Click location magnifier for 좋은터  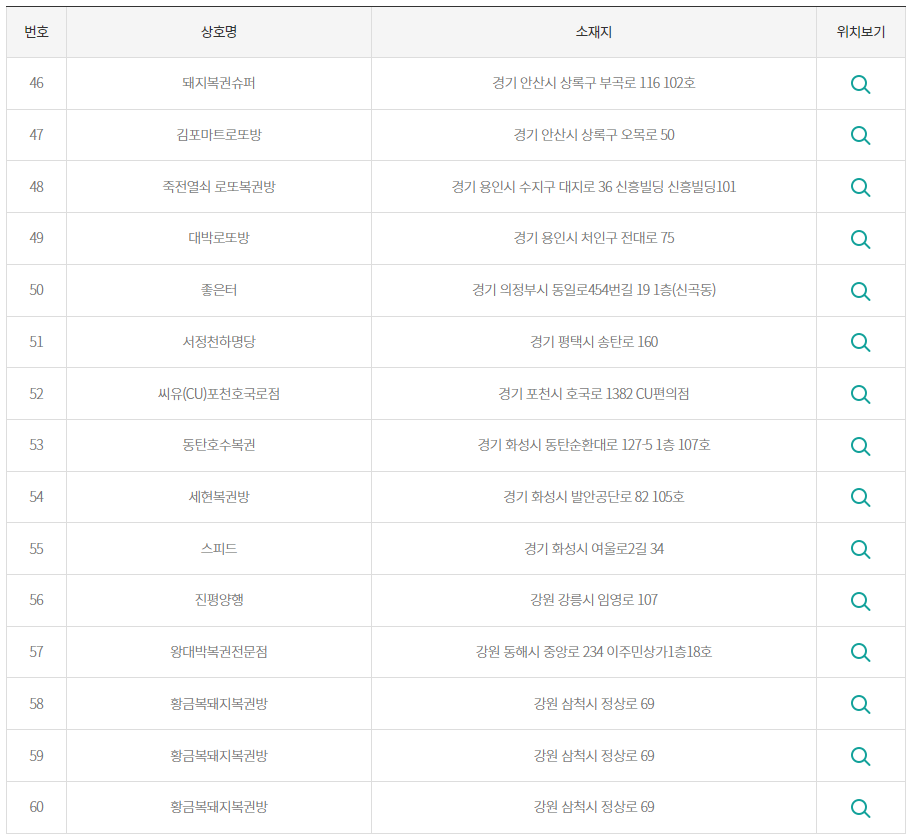(x=860, y=291)
